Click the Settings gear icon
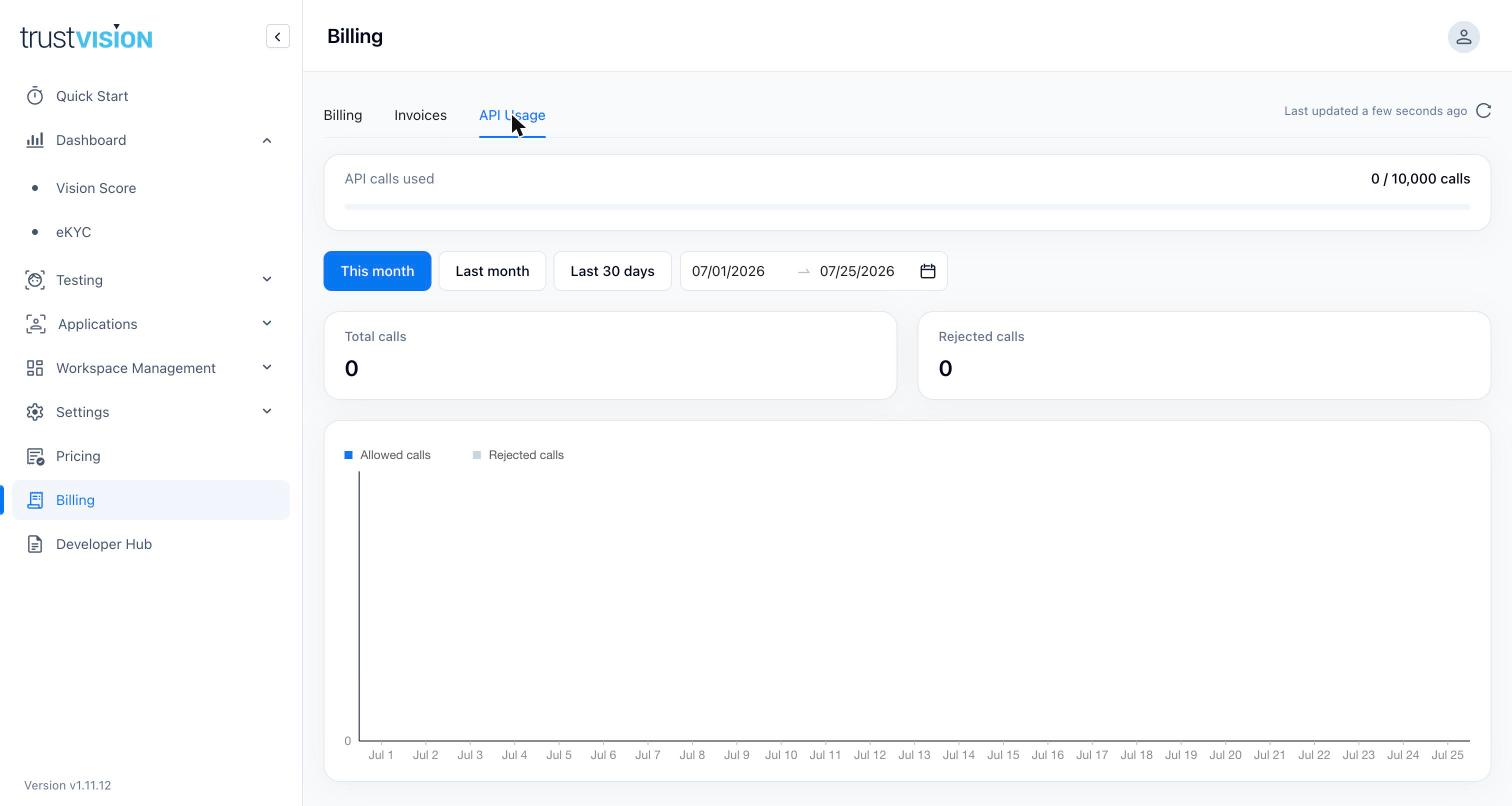The image size is (1512, 806). pyautogui.click(x=35, y=412)
